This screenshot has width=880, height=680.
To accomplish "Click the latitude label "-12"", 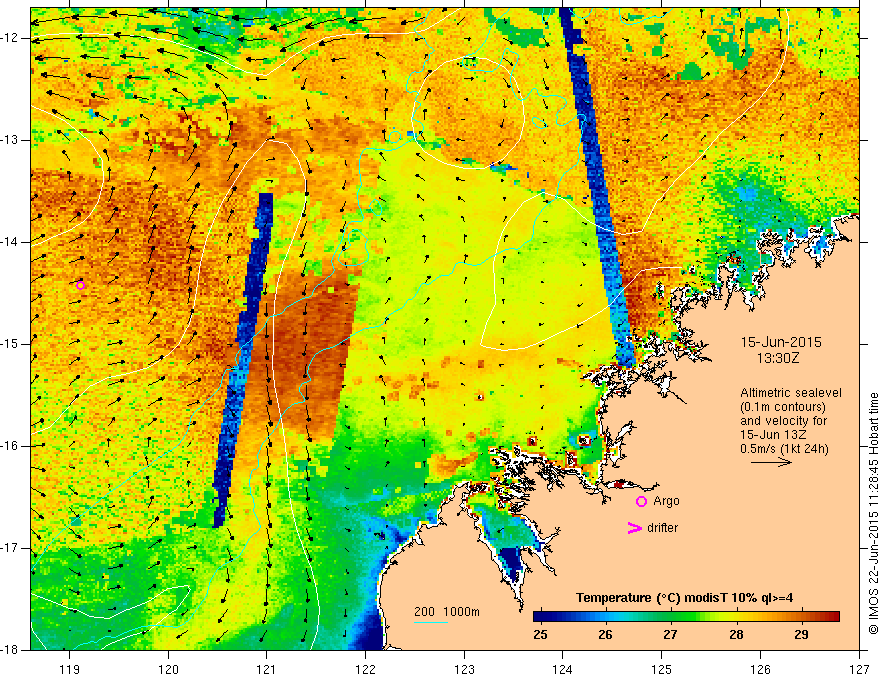I will coord(10,38).
